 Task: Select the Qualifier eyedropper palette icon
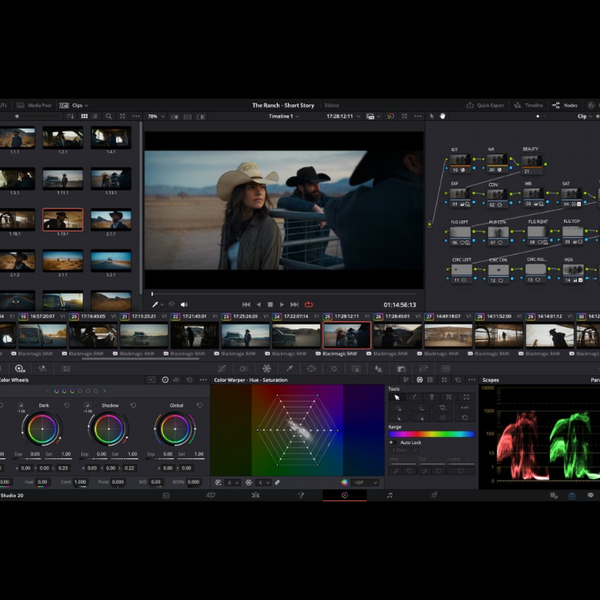289,368
